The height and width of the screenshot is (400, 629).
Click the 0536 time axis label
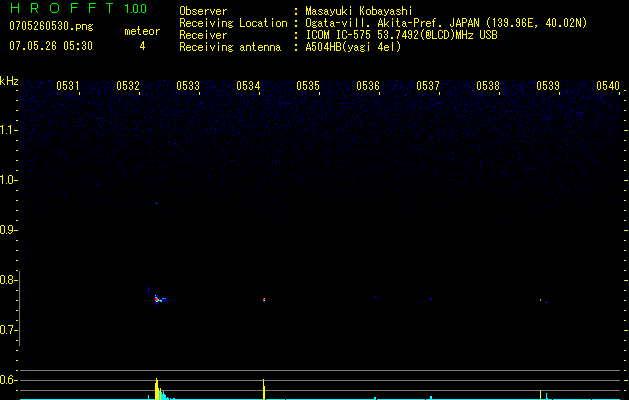368,85
